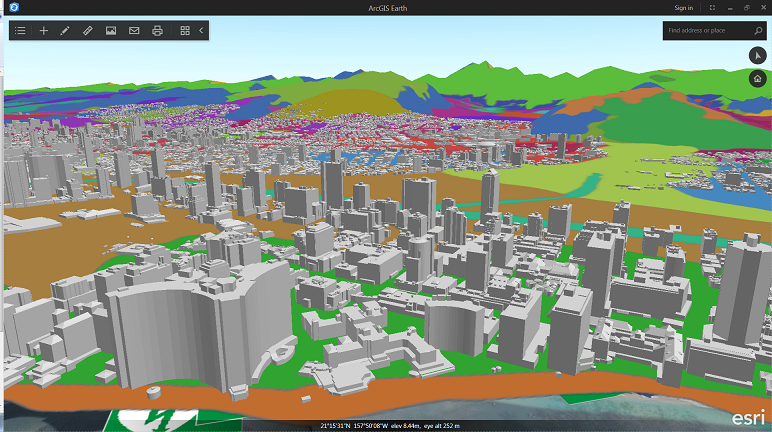Minimize the ArcGIS Earth window
The height and width of the screenshot is (432, 772).
click(x=728, y=7)
